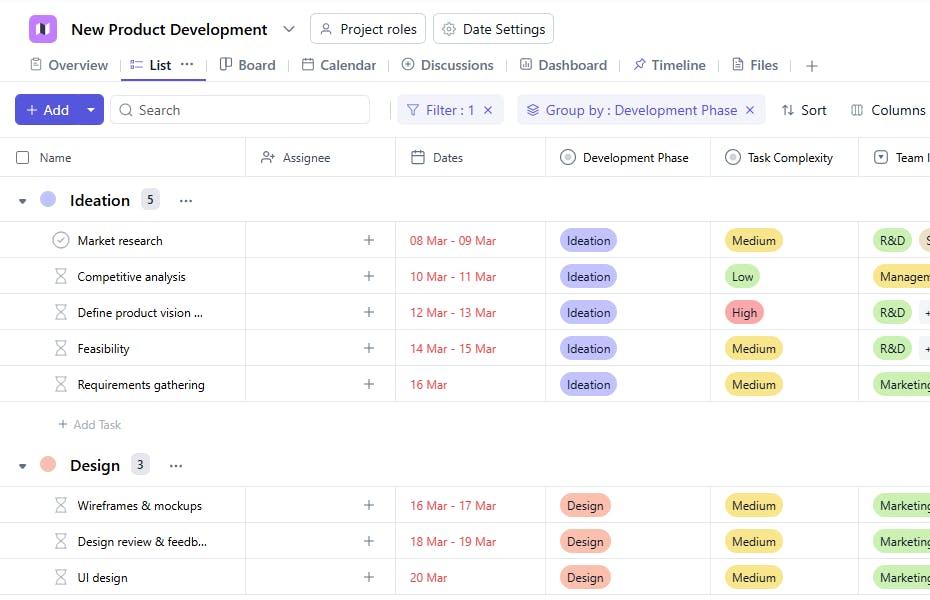Clear the active Filter with X
This screenshot has height=600, width=930.
pyautogui.click(x=488, y=110)
